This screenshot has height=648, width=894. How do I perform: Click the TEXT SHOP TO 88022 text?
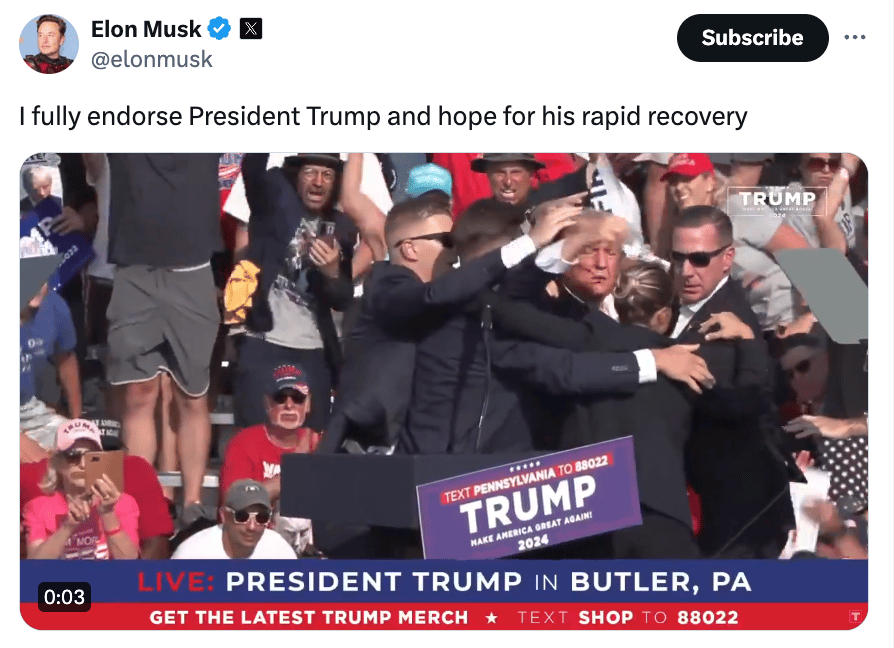628,618
